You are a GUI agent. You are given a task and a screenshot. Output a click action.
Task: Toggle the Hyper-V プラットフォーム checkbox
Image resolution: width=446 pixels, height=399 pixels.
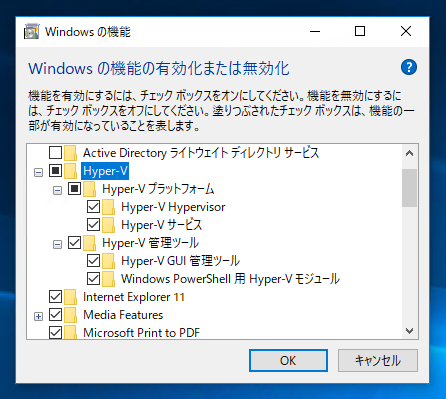(74, 189)
